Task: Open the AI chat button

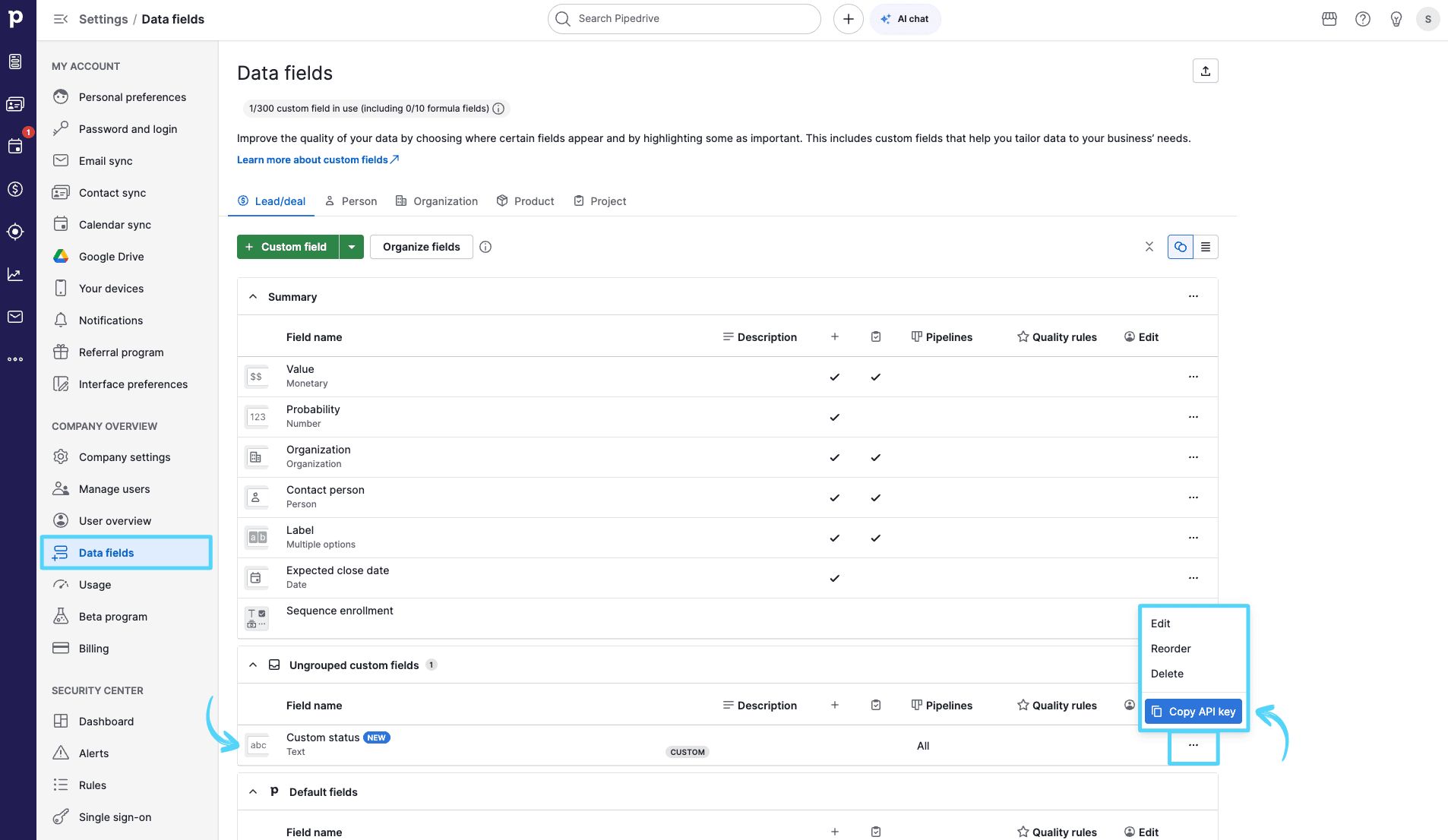Action: tap(906, 19)
